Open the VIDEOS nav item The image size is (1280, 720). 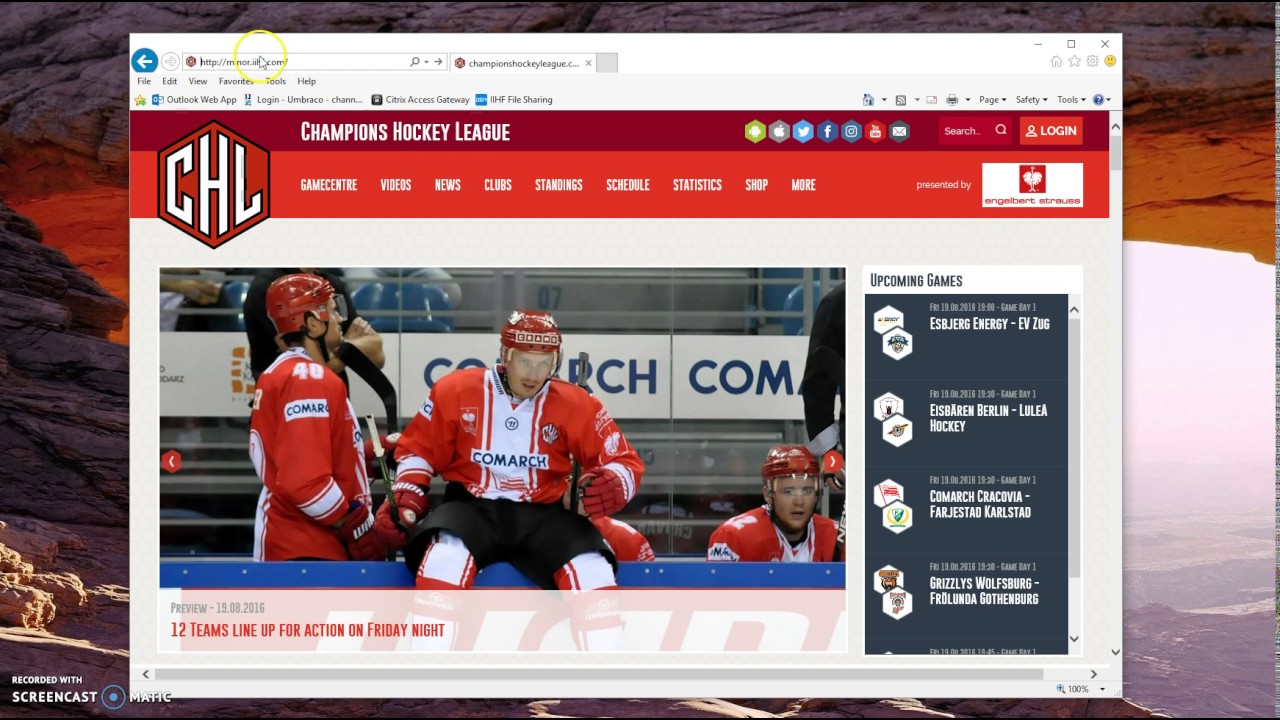396,185
